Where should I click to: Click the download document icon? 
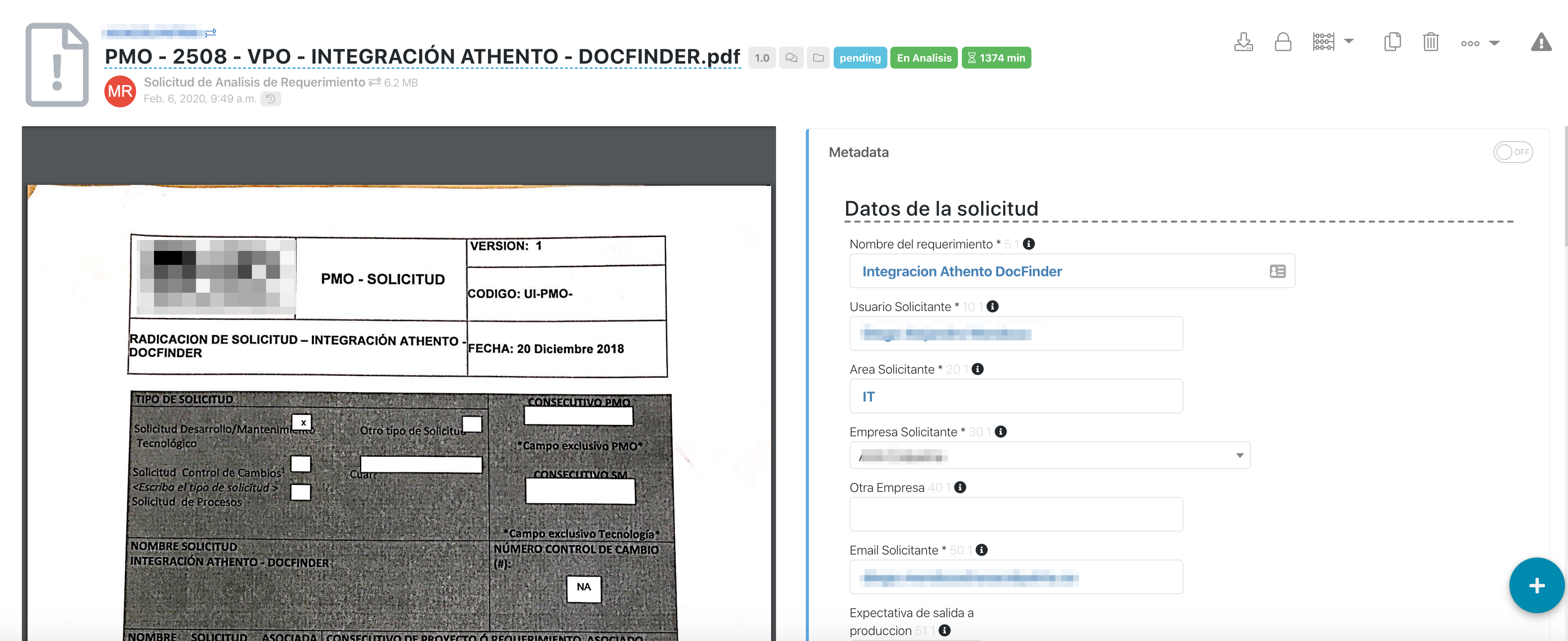1243,42
